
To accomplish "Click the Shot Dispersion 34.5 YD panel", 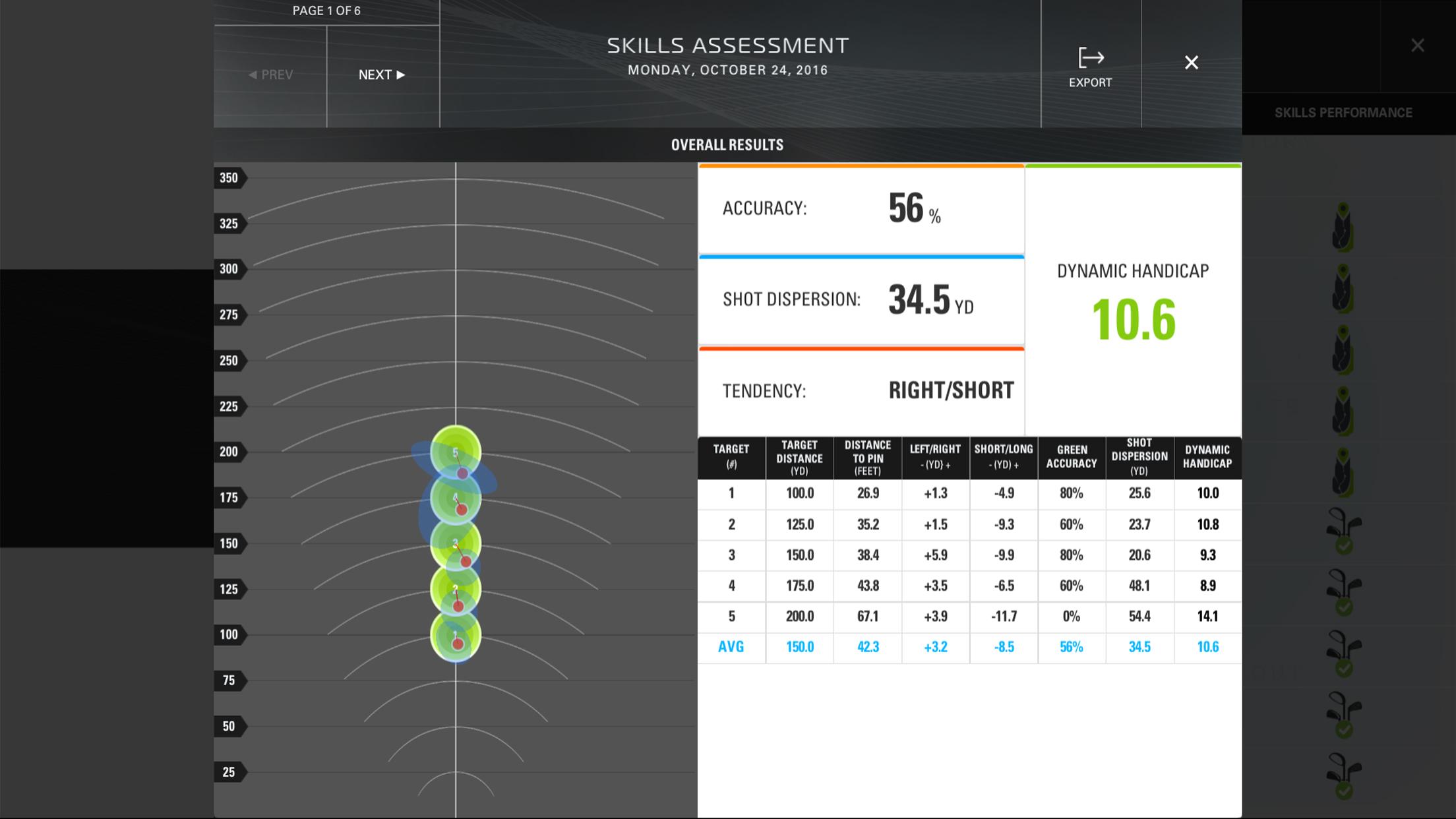I will point(861,300).
